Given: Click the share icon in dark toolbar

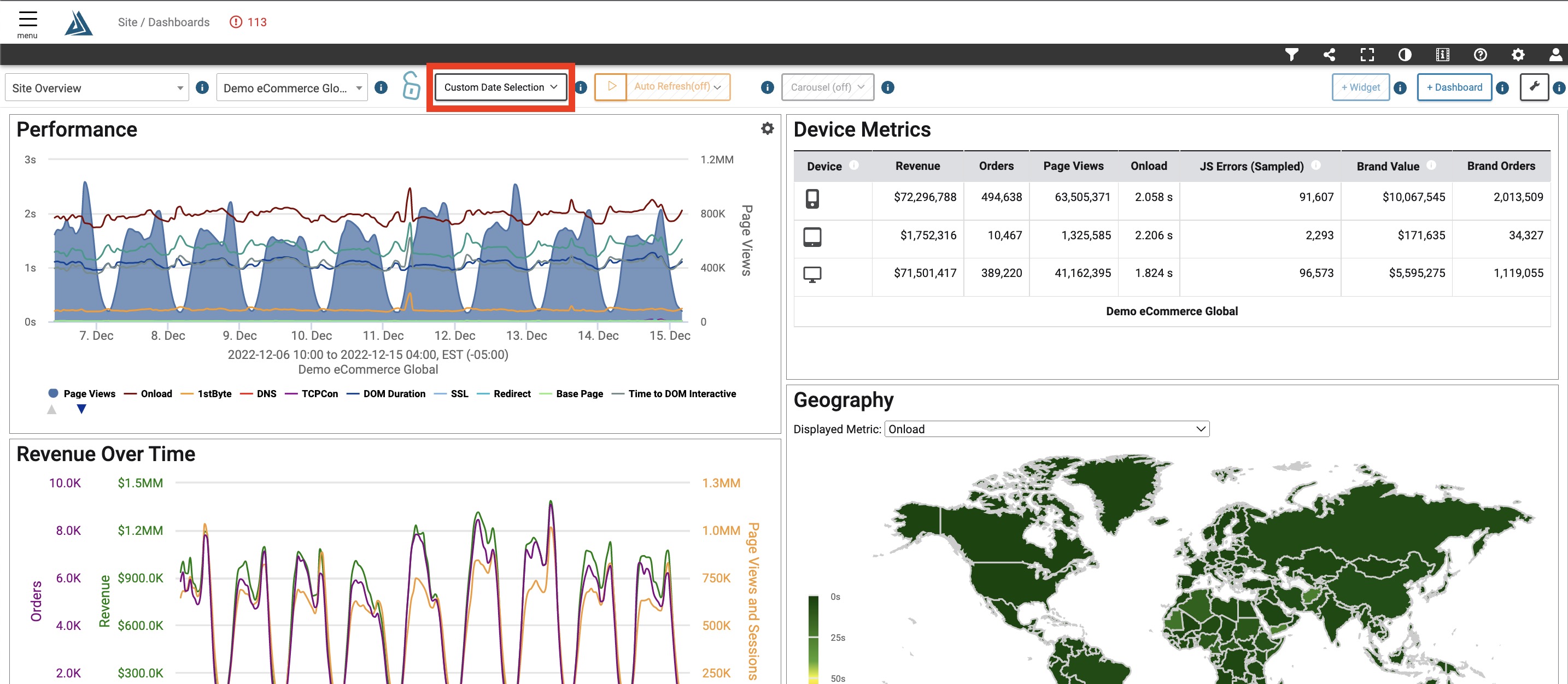Looking at the screenshot, I should 1329,55.
